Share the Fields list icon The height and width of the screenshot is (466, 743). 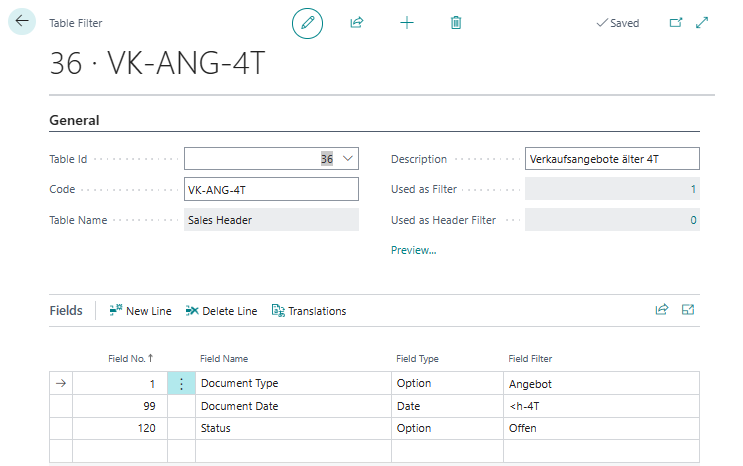point(661,310)
